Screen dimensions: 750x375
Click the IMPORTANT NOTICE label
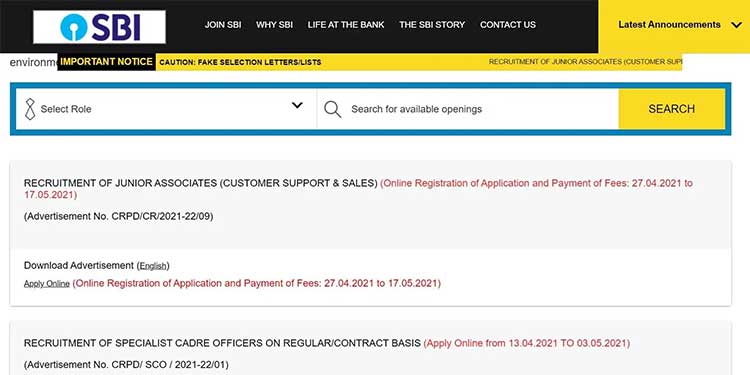[x=106, y=62]
